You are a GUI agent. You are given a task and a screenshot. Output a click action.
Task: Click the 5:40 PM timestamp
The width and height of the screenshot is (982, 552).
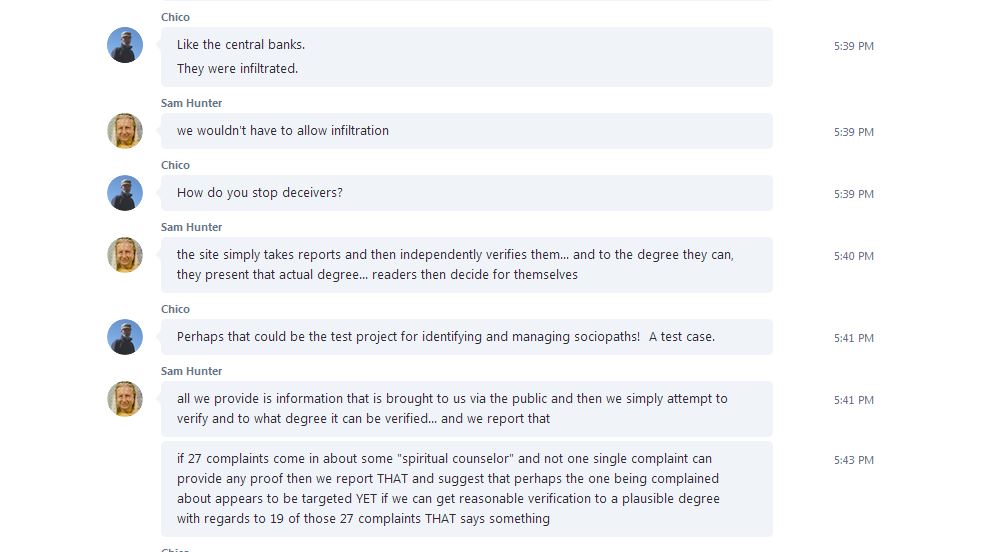pos(853,257)
